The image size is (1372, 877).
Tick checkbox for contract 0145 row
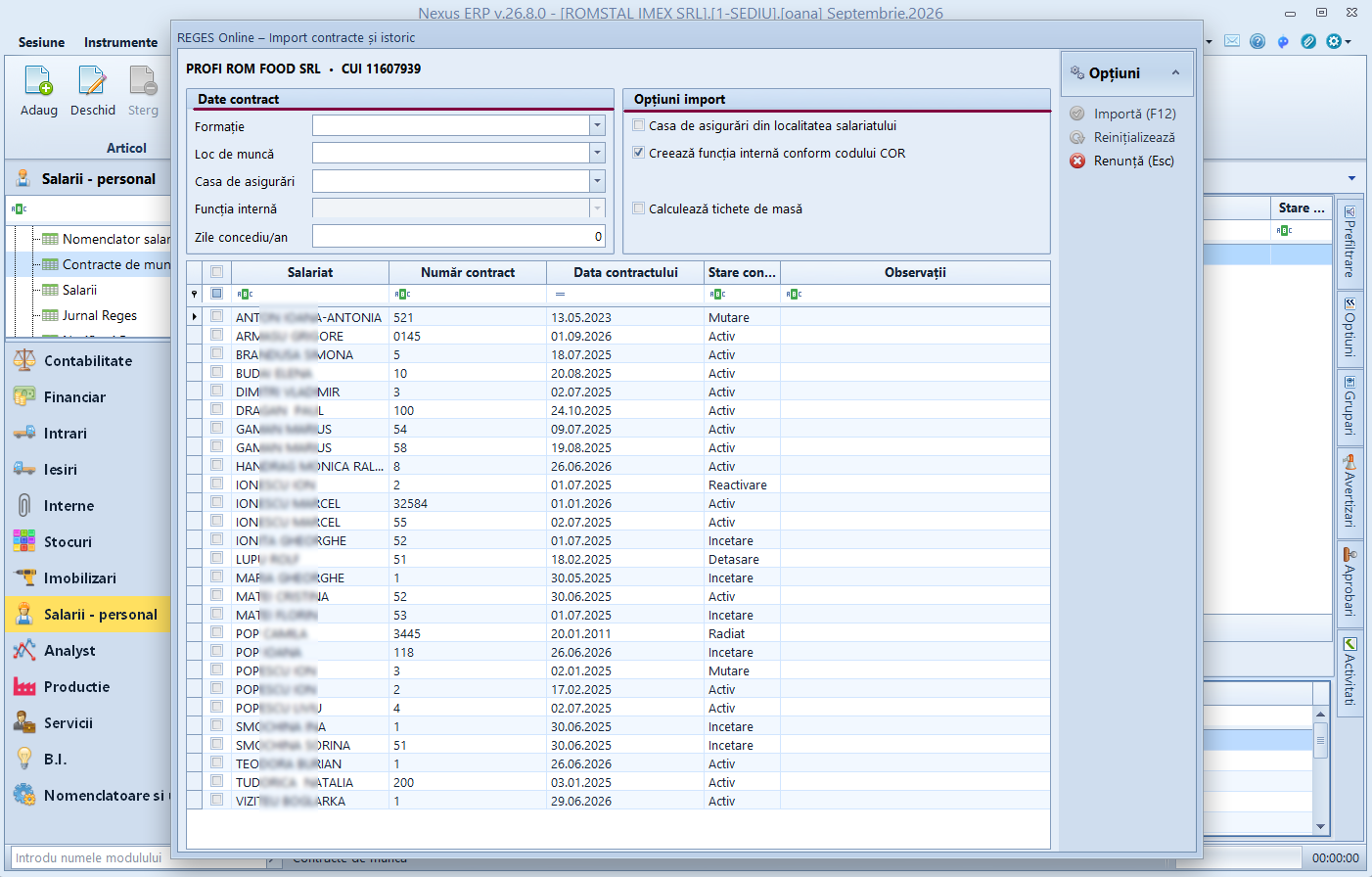[x=216, y=335]
